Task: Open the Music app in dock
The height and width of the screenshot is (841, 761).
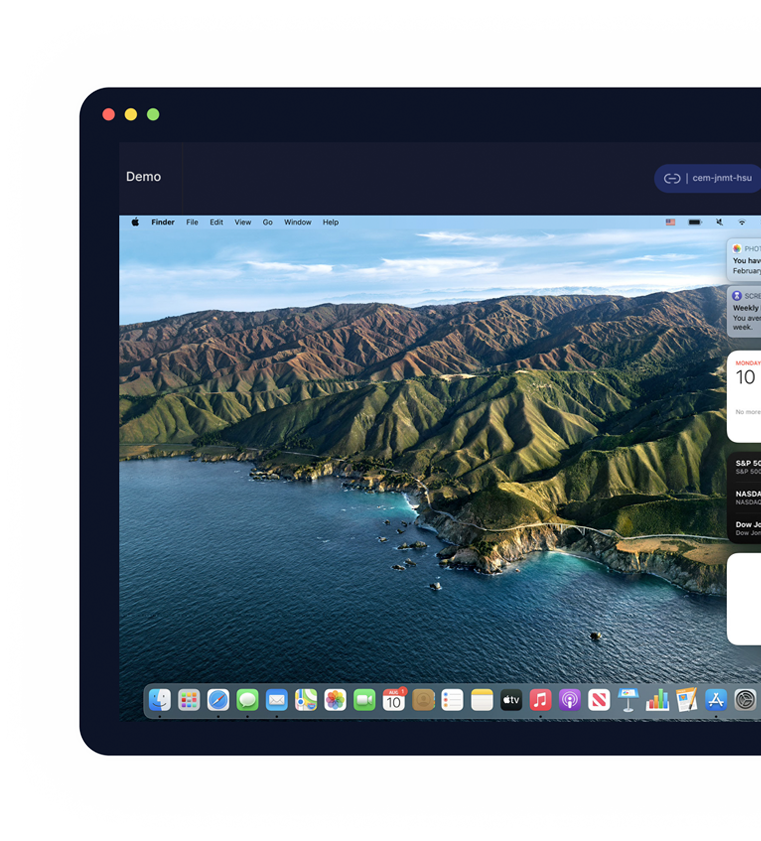Action: 540,700
